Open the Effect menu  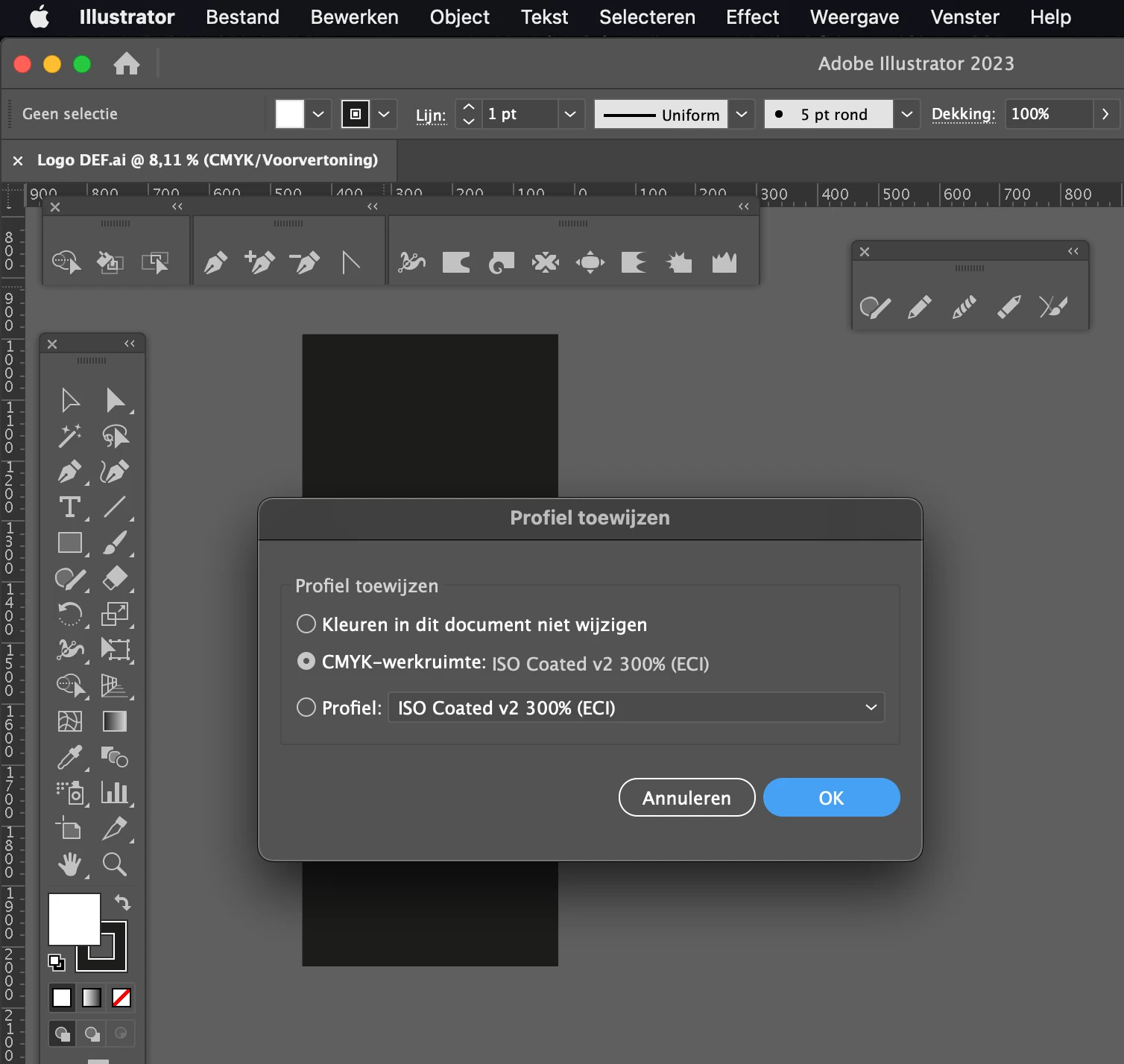click(x=752, y=17)
